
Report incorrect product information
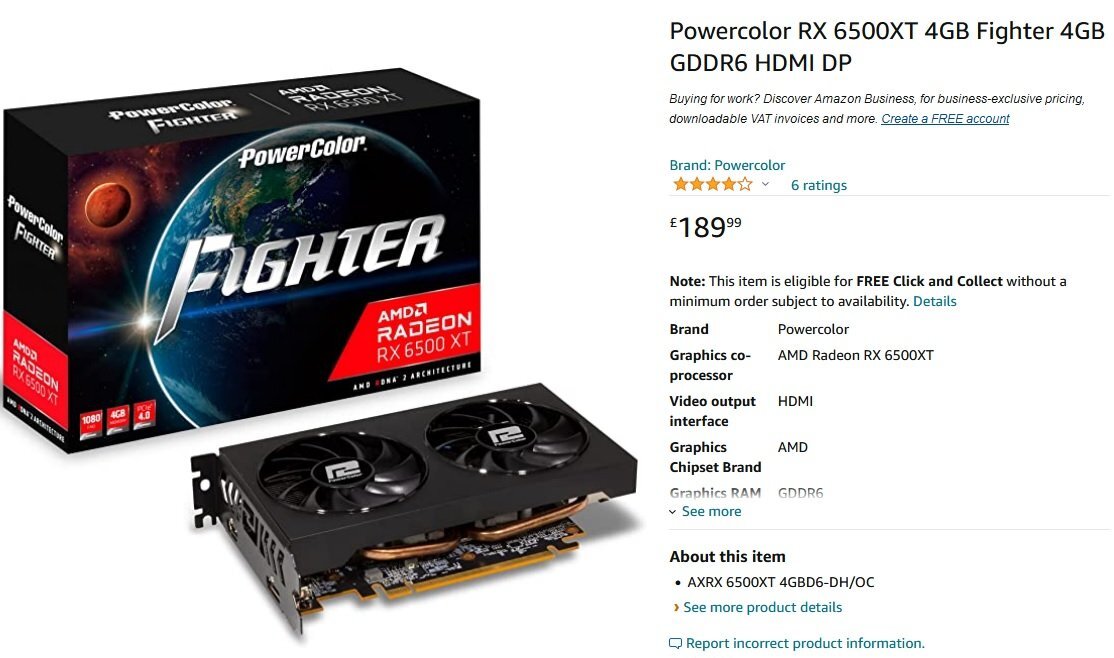805,643
